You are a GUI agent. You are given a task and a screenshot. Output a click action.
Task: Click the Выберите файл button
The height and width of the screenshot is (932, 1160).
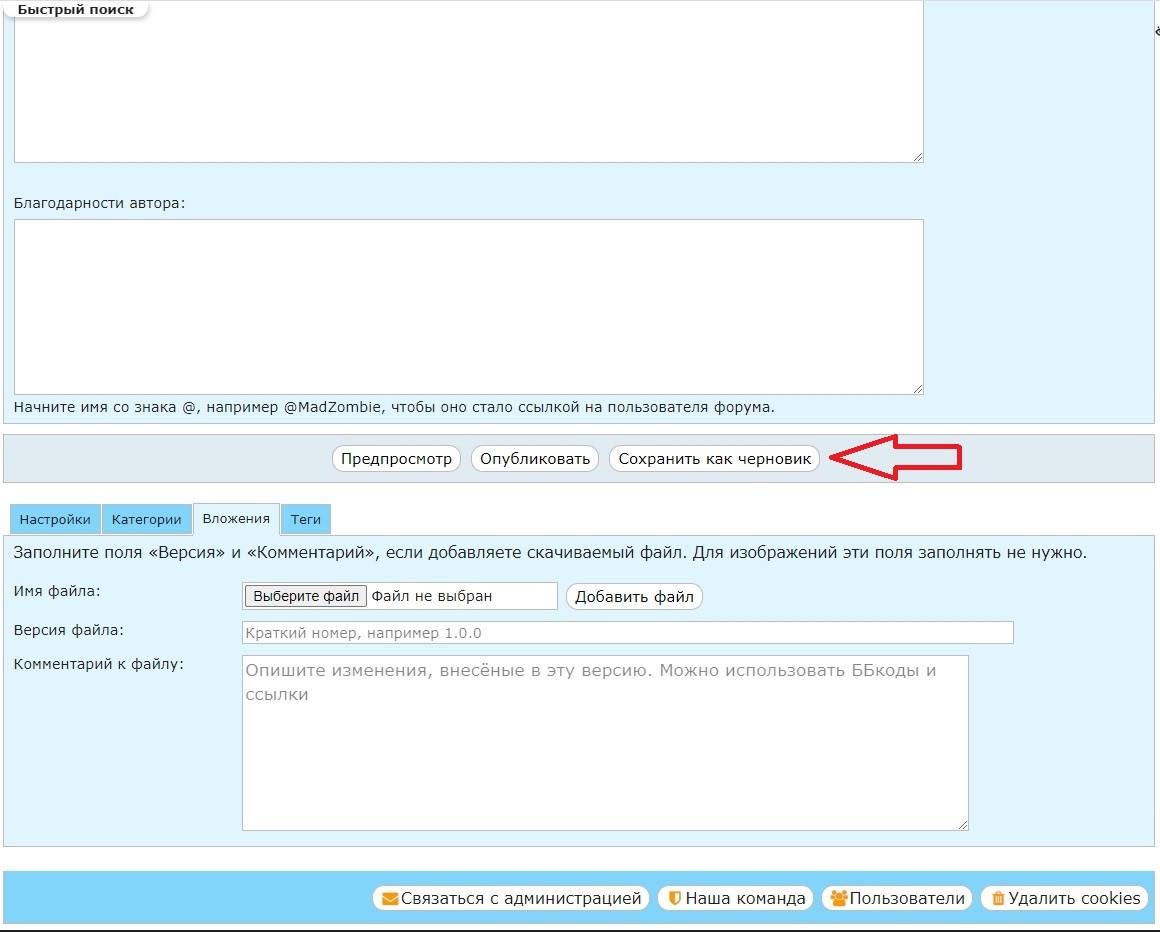point(306,596)
